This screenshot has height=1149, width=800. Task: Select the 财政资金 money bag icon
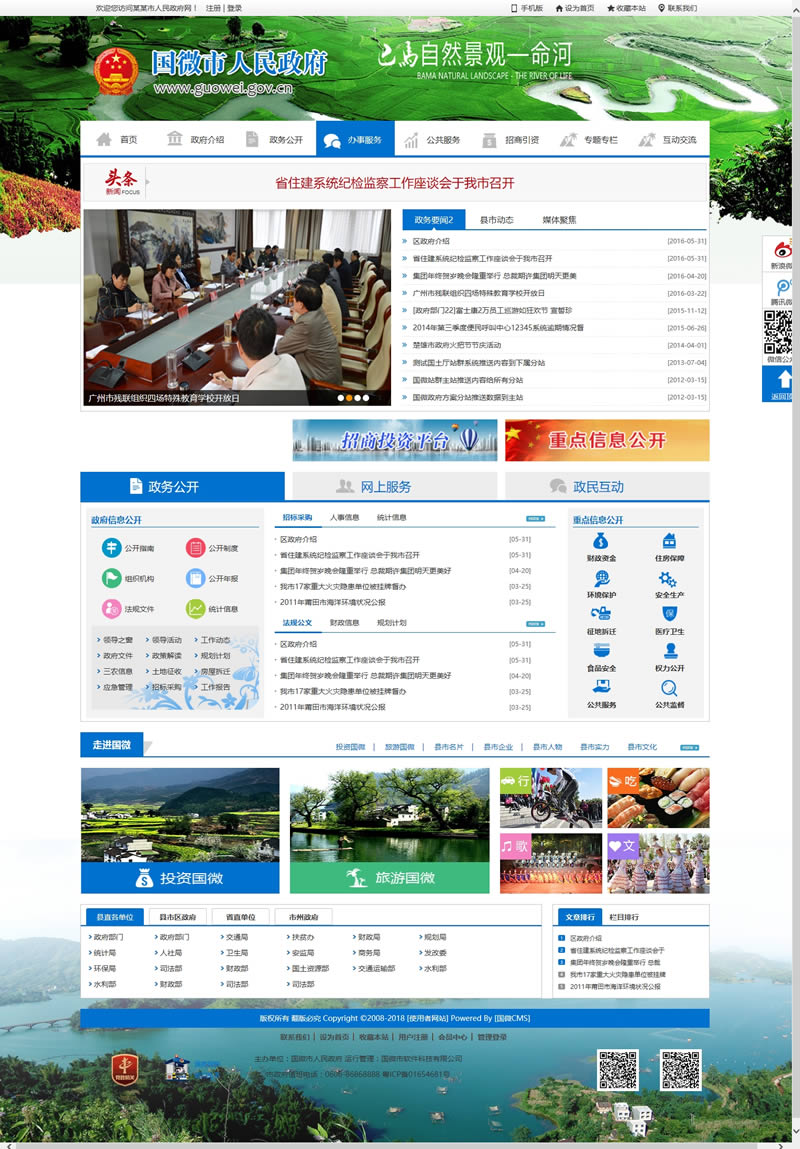(x=601, y=541)
